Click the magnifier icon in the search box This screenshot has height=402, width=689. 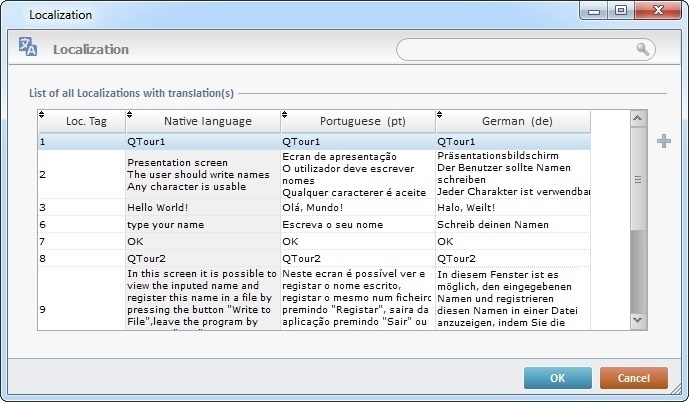pos(642,49)
